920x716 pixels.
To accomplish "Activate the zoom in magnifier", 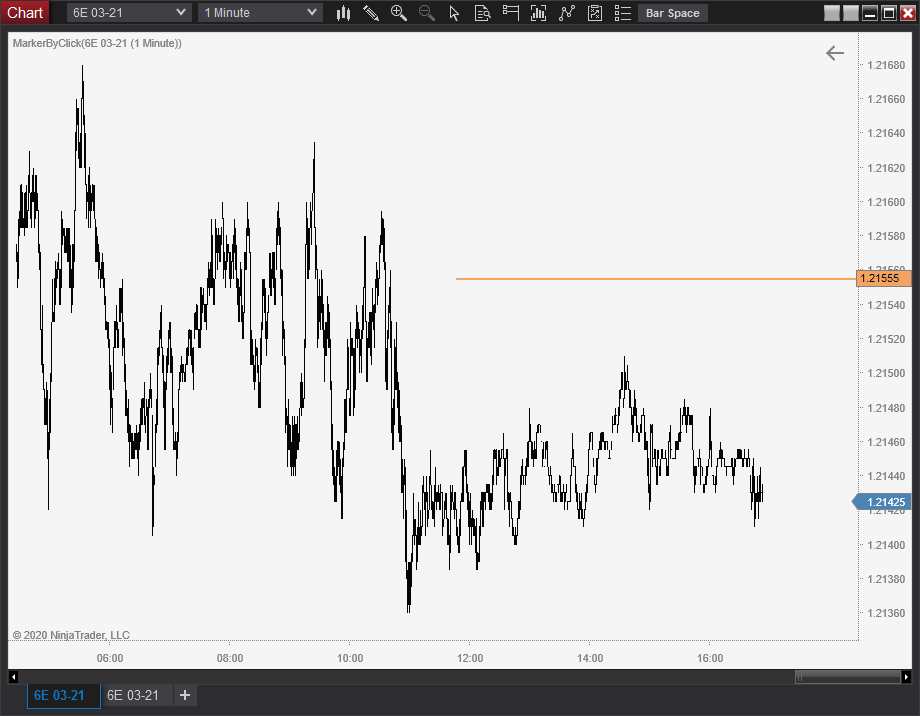I will tap(399, 13).
